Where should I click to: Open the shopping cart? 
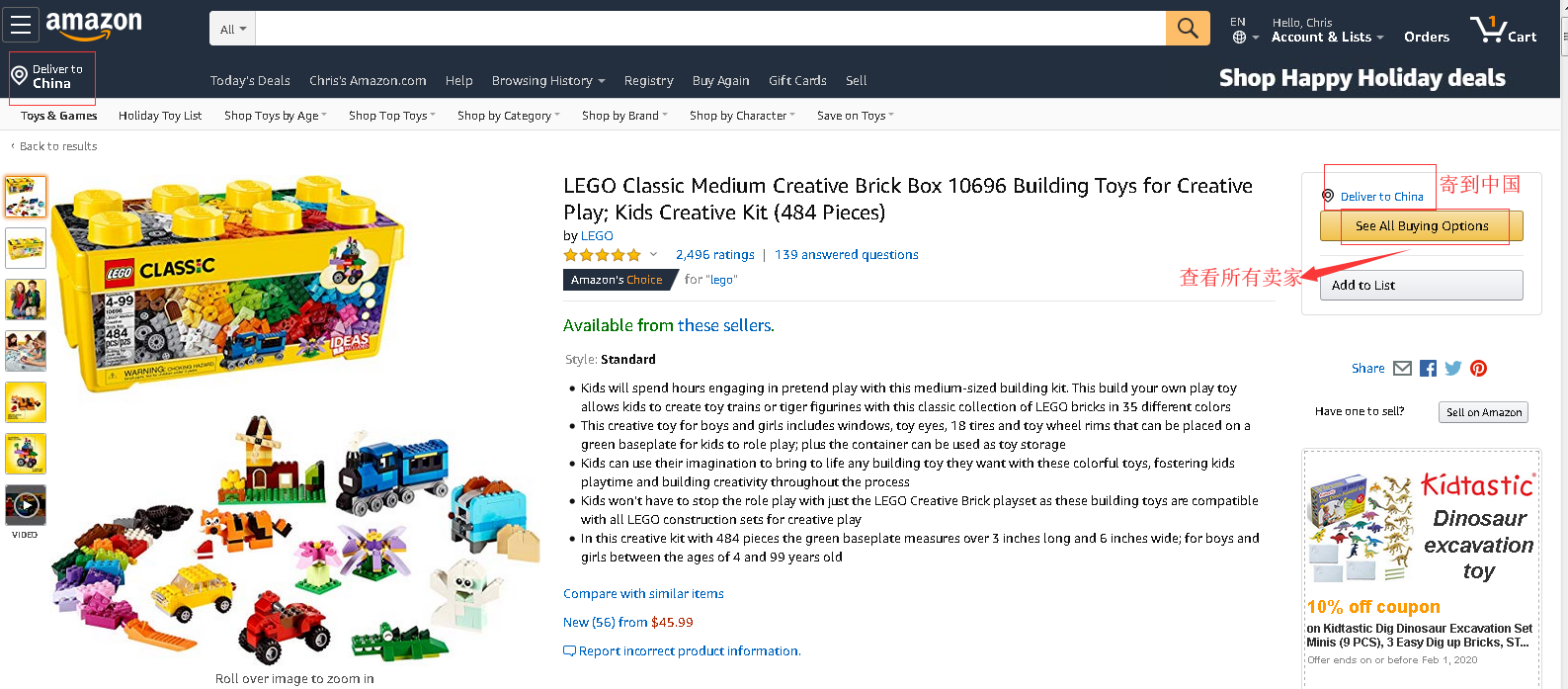pyautogui.click(x=1503, y=30)
